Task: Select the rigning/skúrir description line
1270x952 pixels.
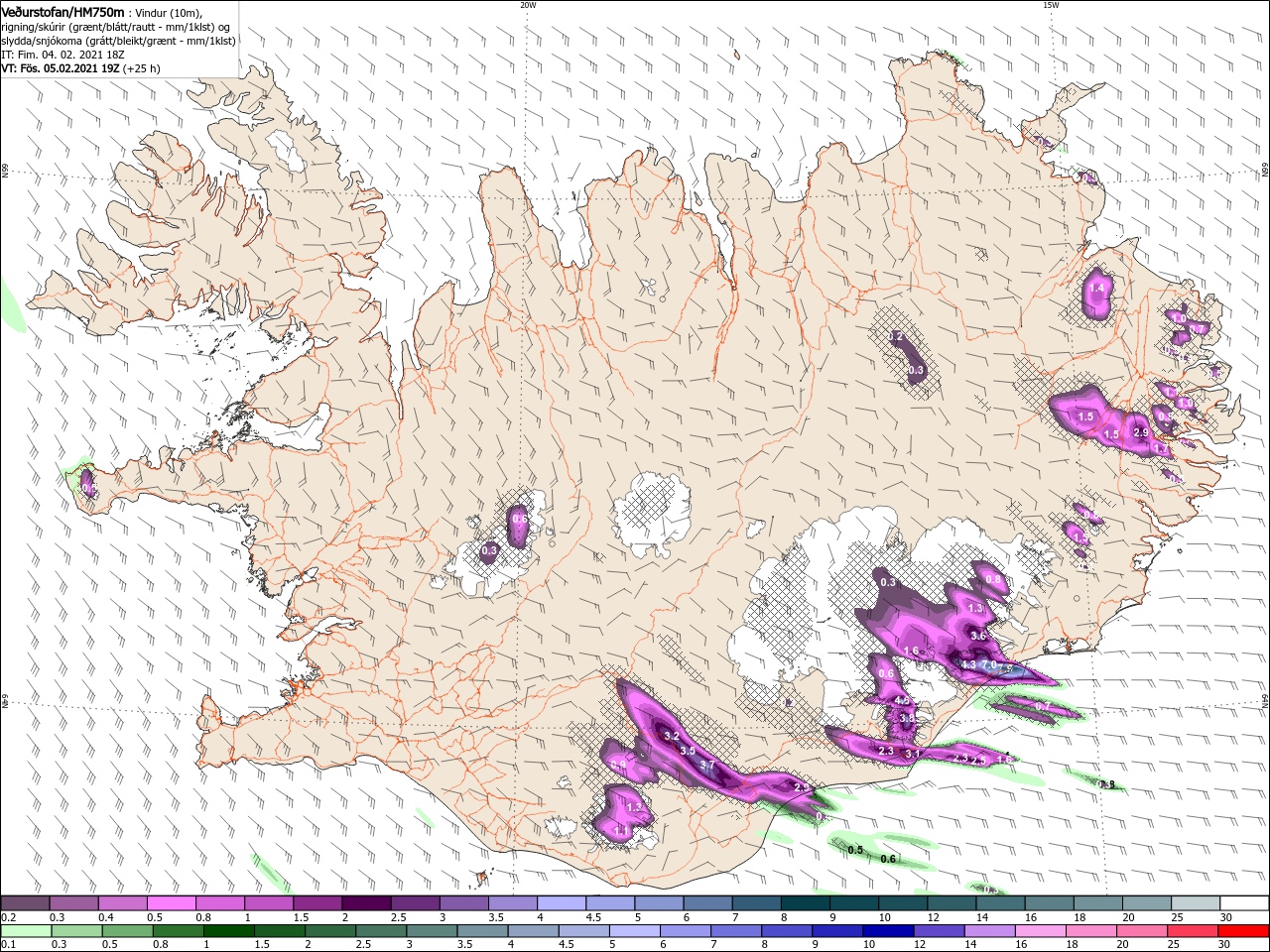Action: click(117, 26)
